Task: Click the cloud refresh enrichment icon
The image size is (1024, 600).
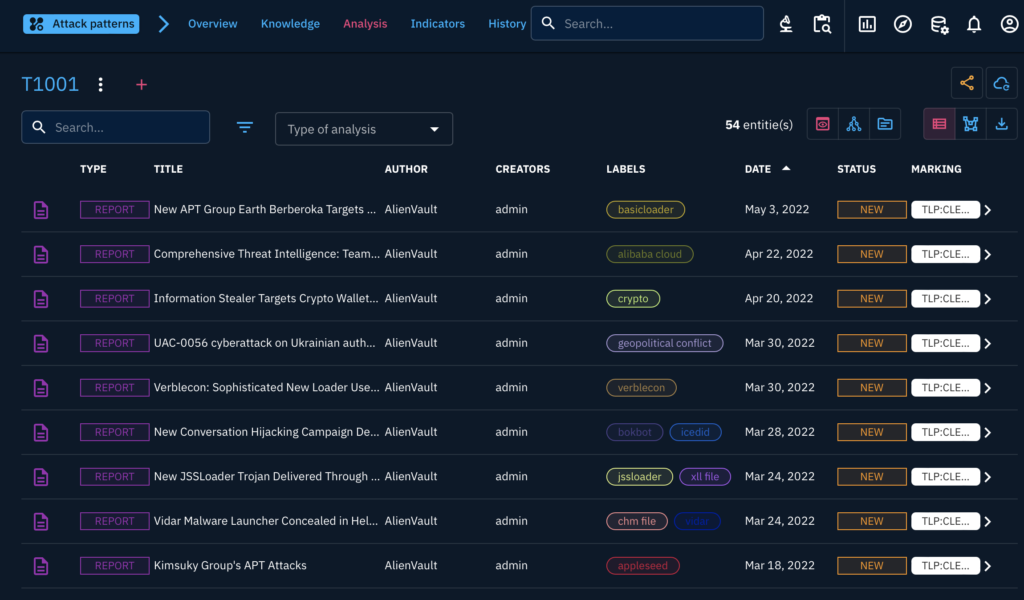Action: (x=1001, y=84)
